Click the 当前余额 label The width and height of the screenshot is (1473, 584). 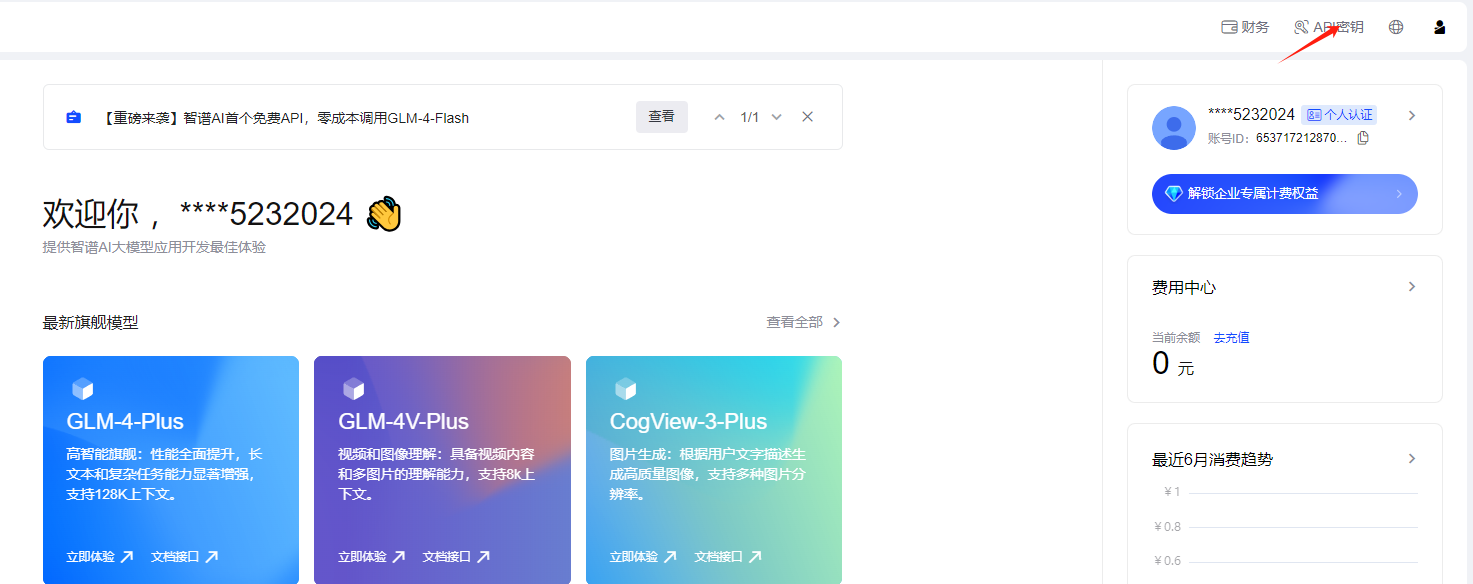click(1176, 338)
